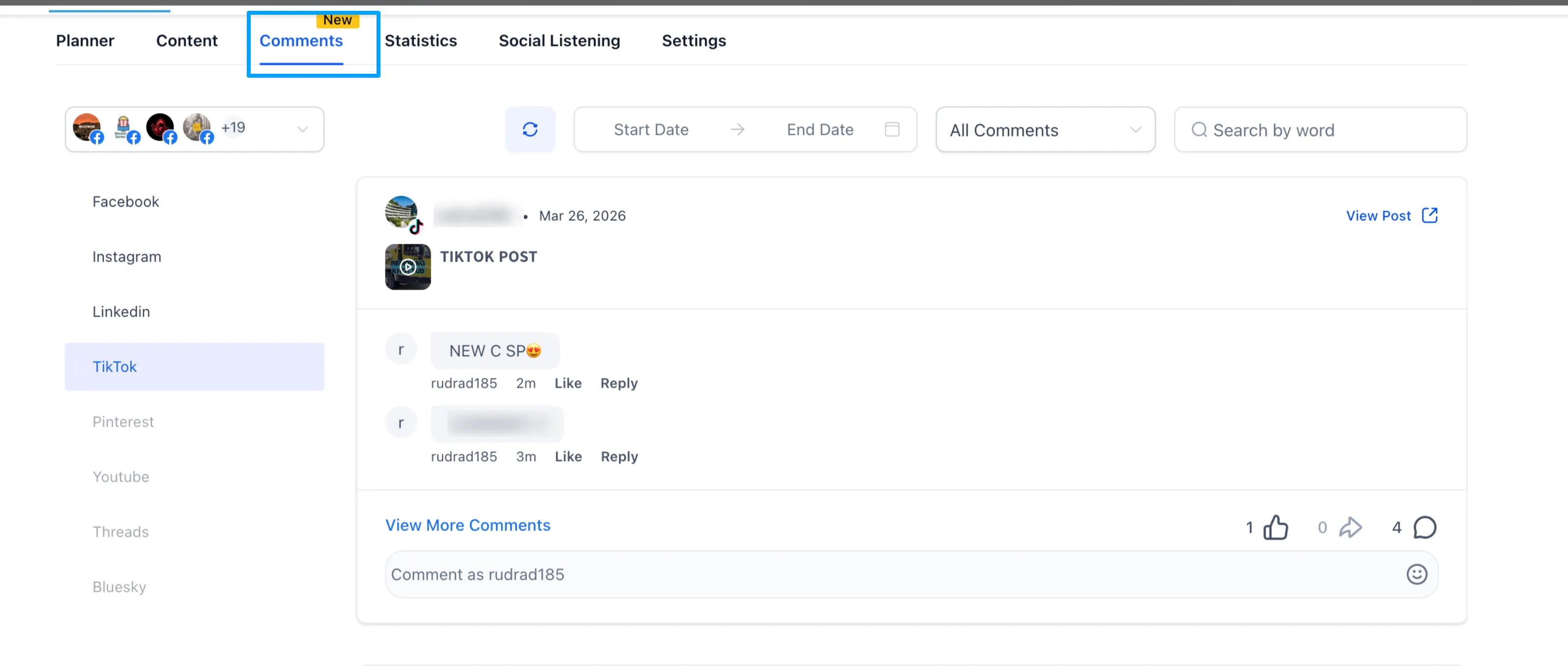The image size is (1568, 666).
Task: Click the refresh comments icon
Action: [x=530, y=129]
